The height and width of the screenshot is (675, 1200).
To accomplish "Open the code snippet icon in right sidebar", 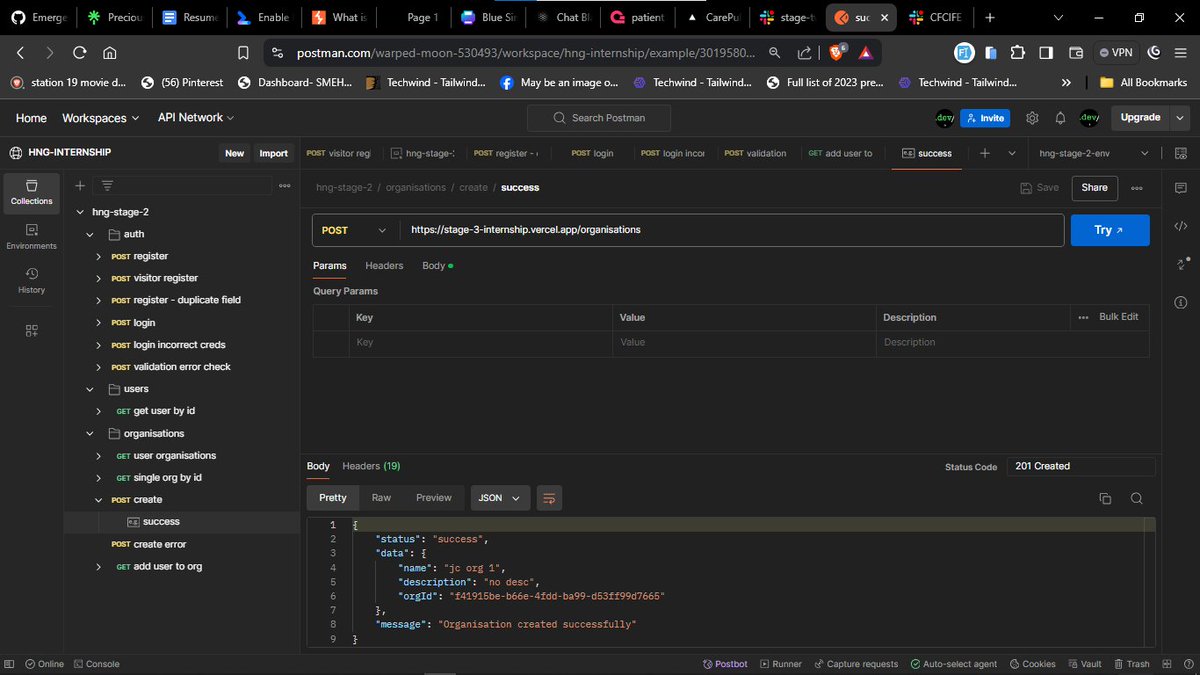I will pyautogui.click(x=1181, y=226).
